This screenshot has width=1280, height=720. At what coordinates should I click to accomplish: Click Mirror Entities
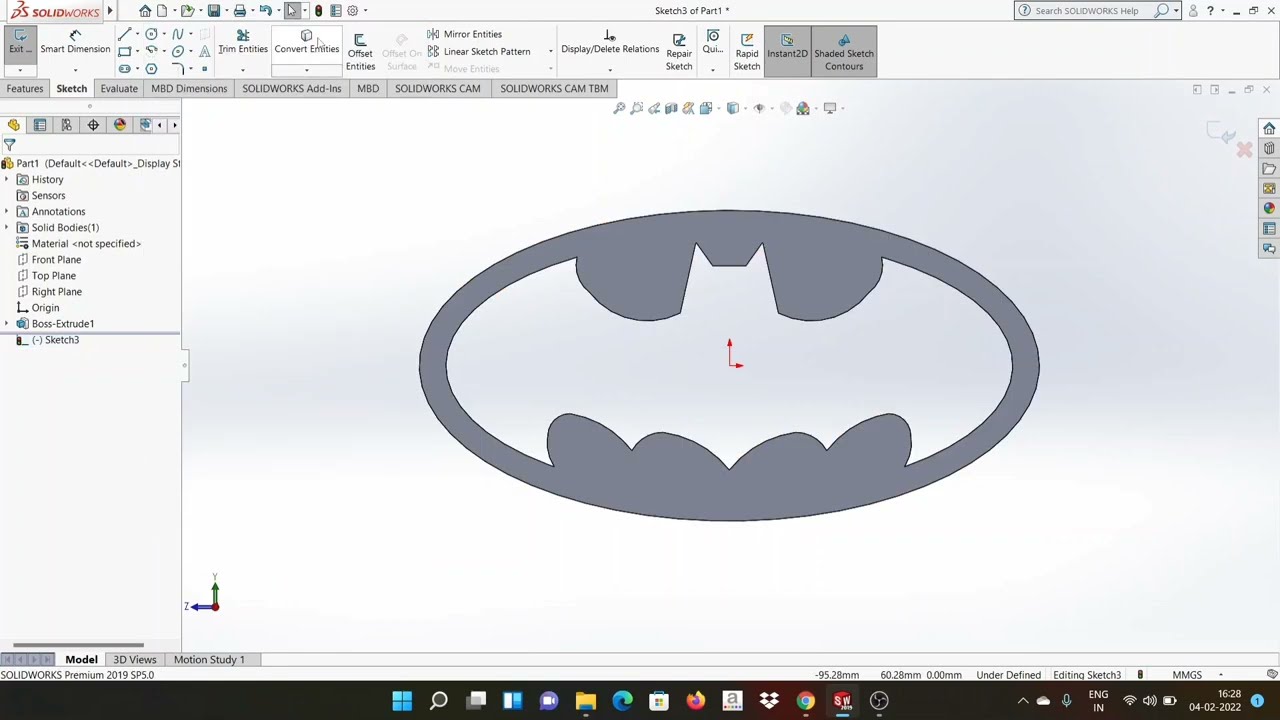[x=464, y=34]
